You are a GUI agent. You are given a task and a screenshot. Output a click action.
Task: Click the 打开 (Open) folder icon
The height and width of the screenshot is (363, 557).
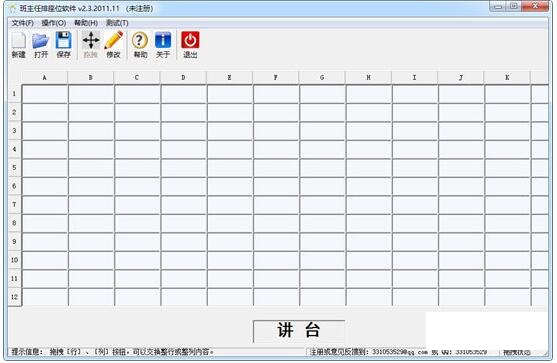click(x=41, y=44)
